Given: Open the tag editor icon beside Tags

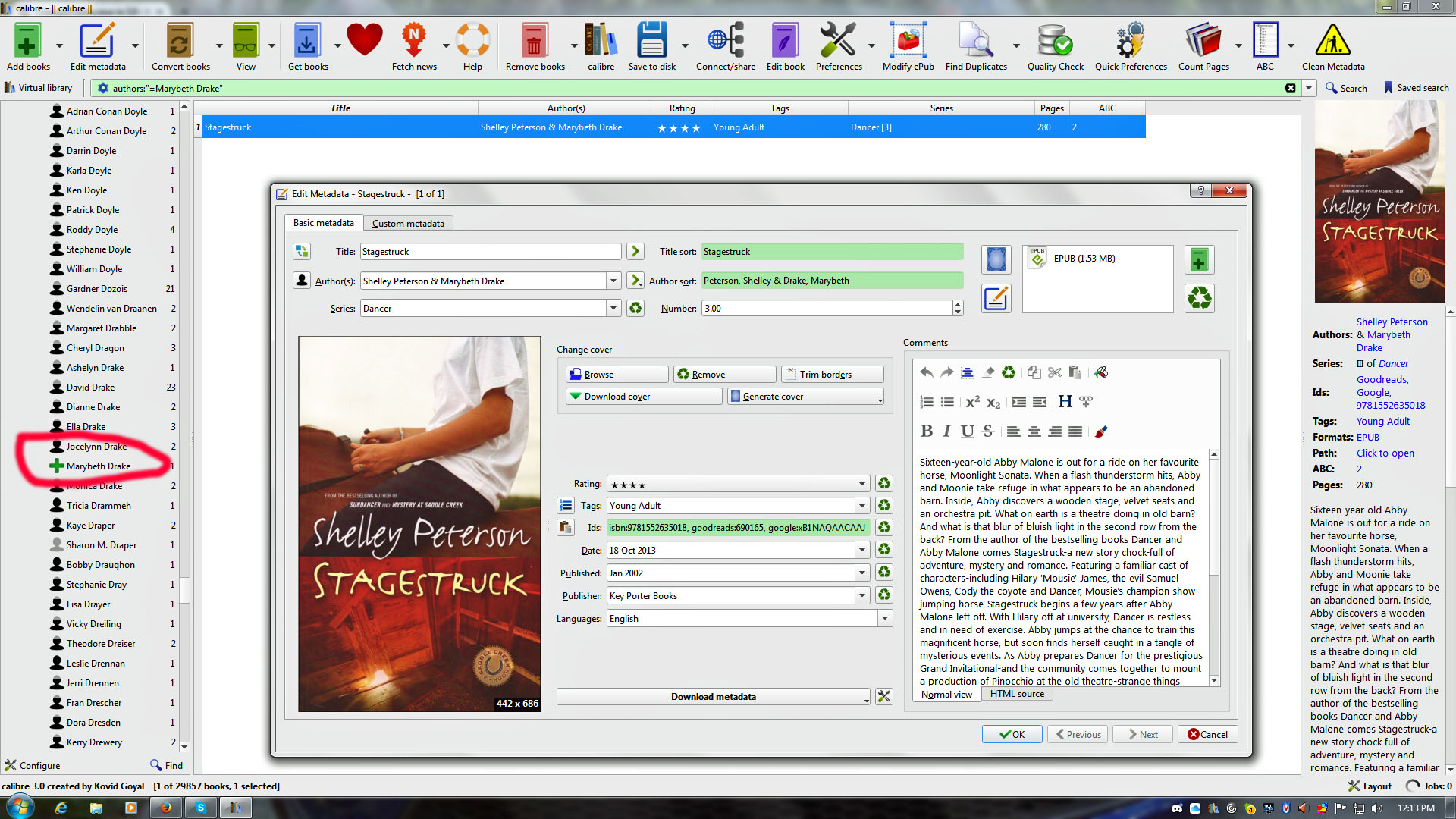Looking at the screenshot, I should [x=566, y=505].
